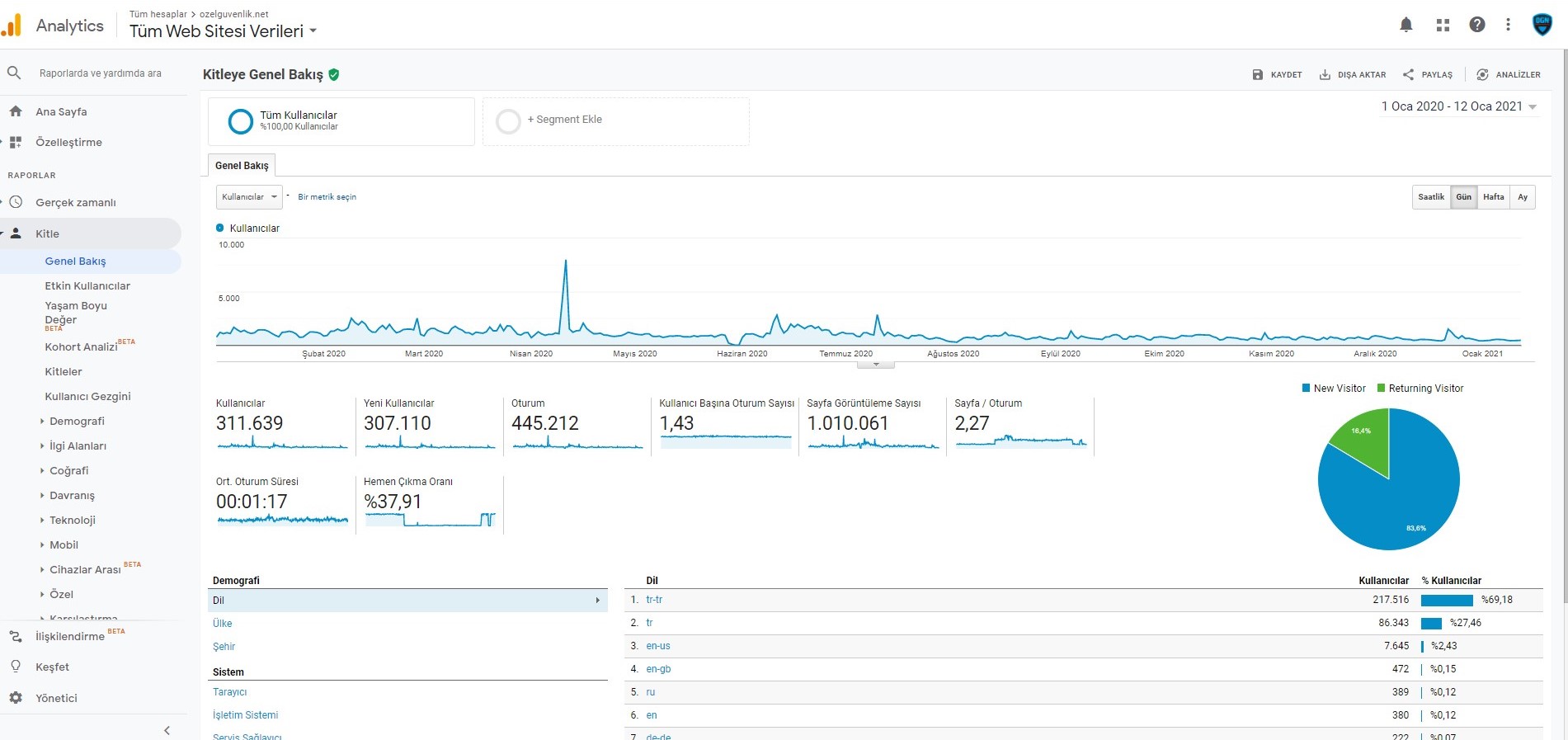Click the Bir metrik seçin link
The height and width of the screenshot is (740, 1568).
tap(327, 197)
